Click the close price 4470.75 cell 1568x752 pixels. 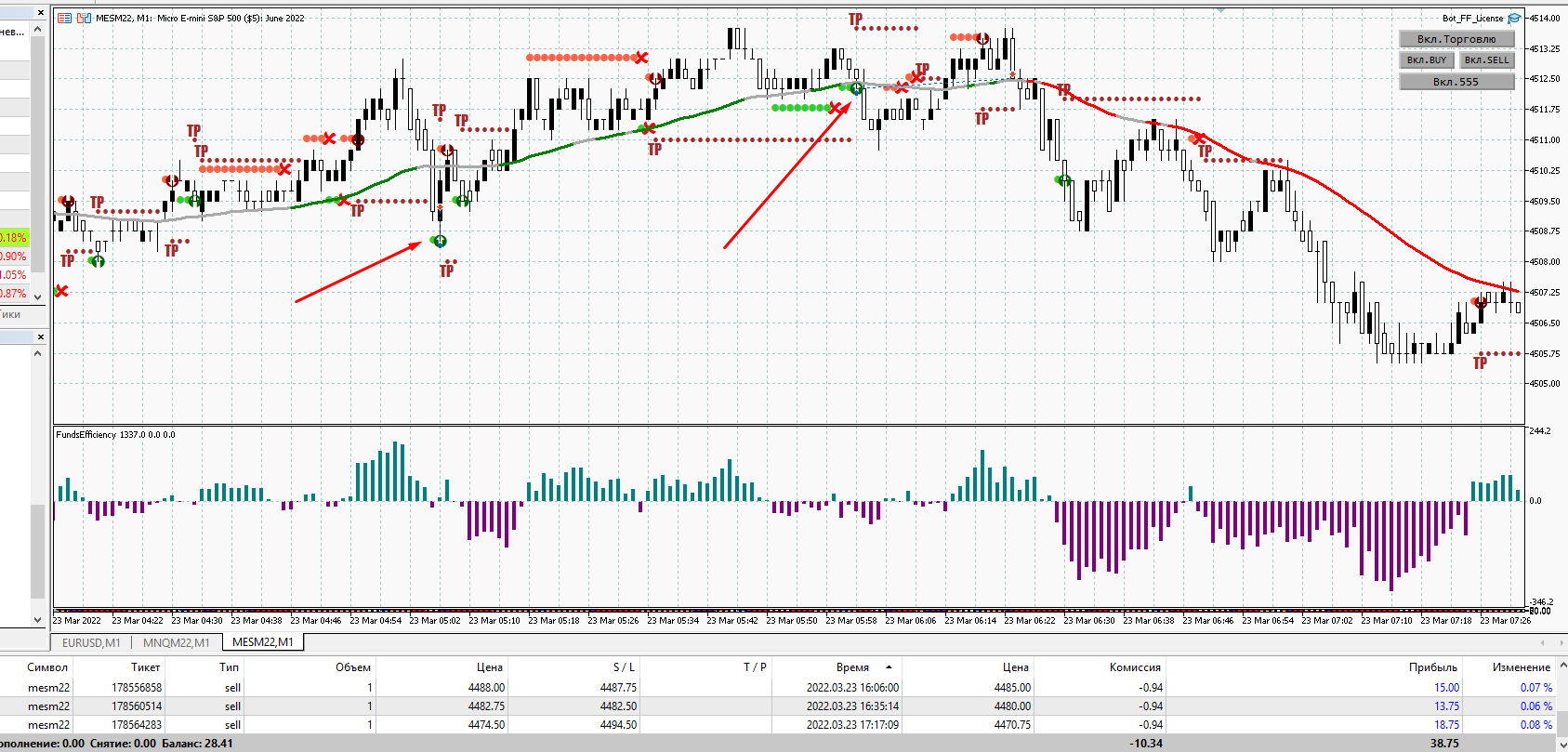click(x=1012, y=725)
